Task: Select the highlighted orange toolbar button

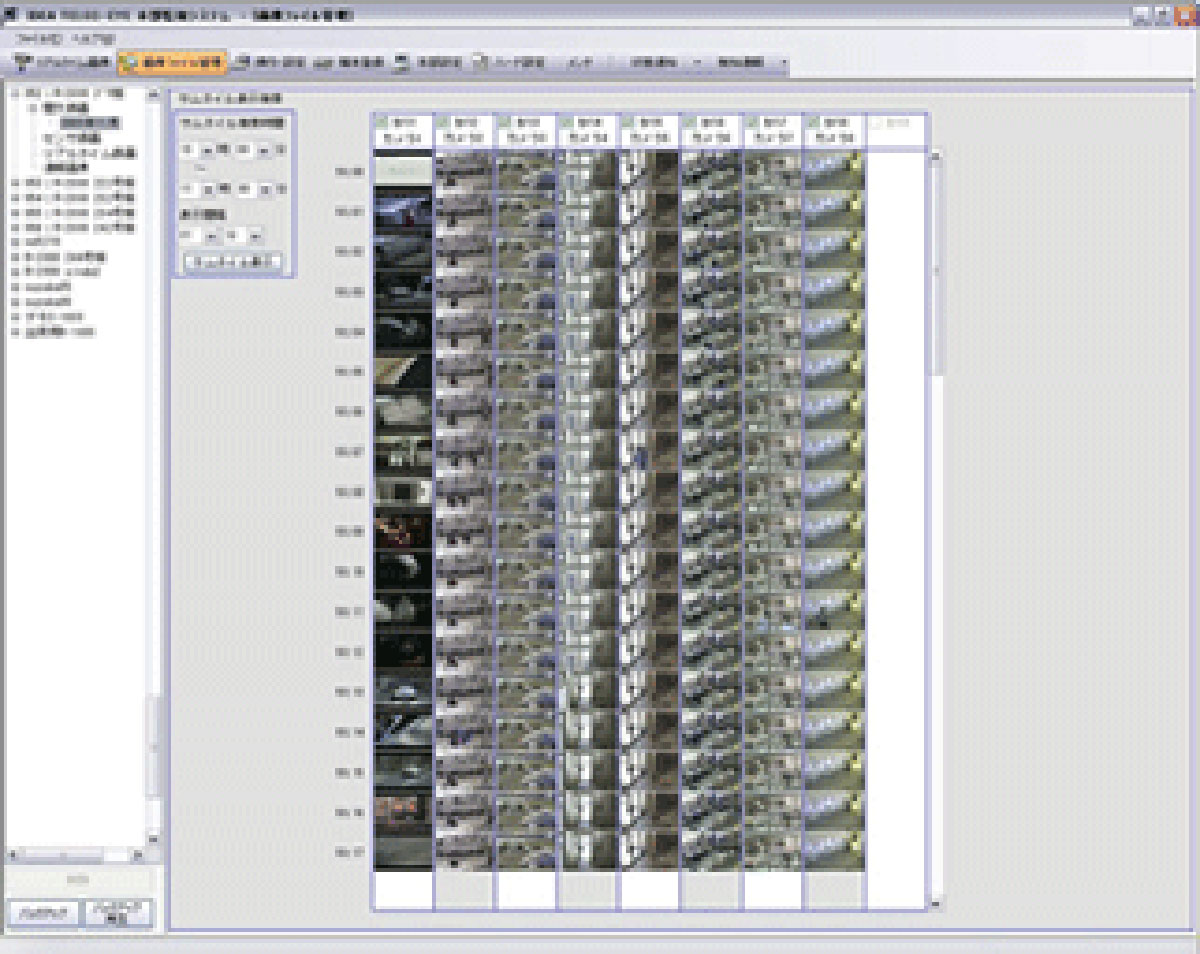Action: pyautogui.click(x=172, y=62)
